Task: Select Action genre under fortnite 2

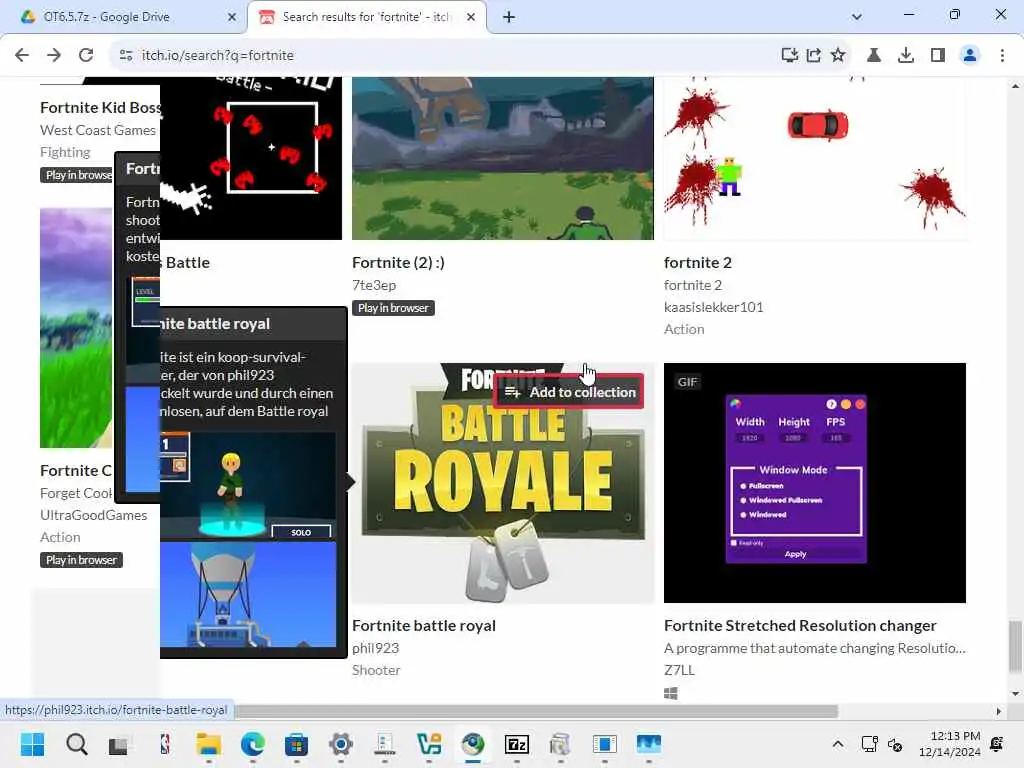Action: pos(684,329)
